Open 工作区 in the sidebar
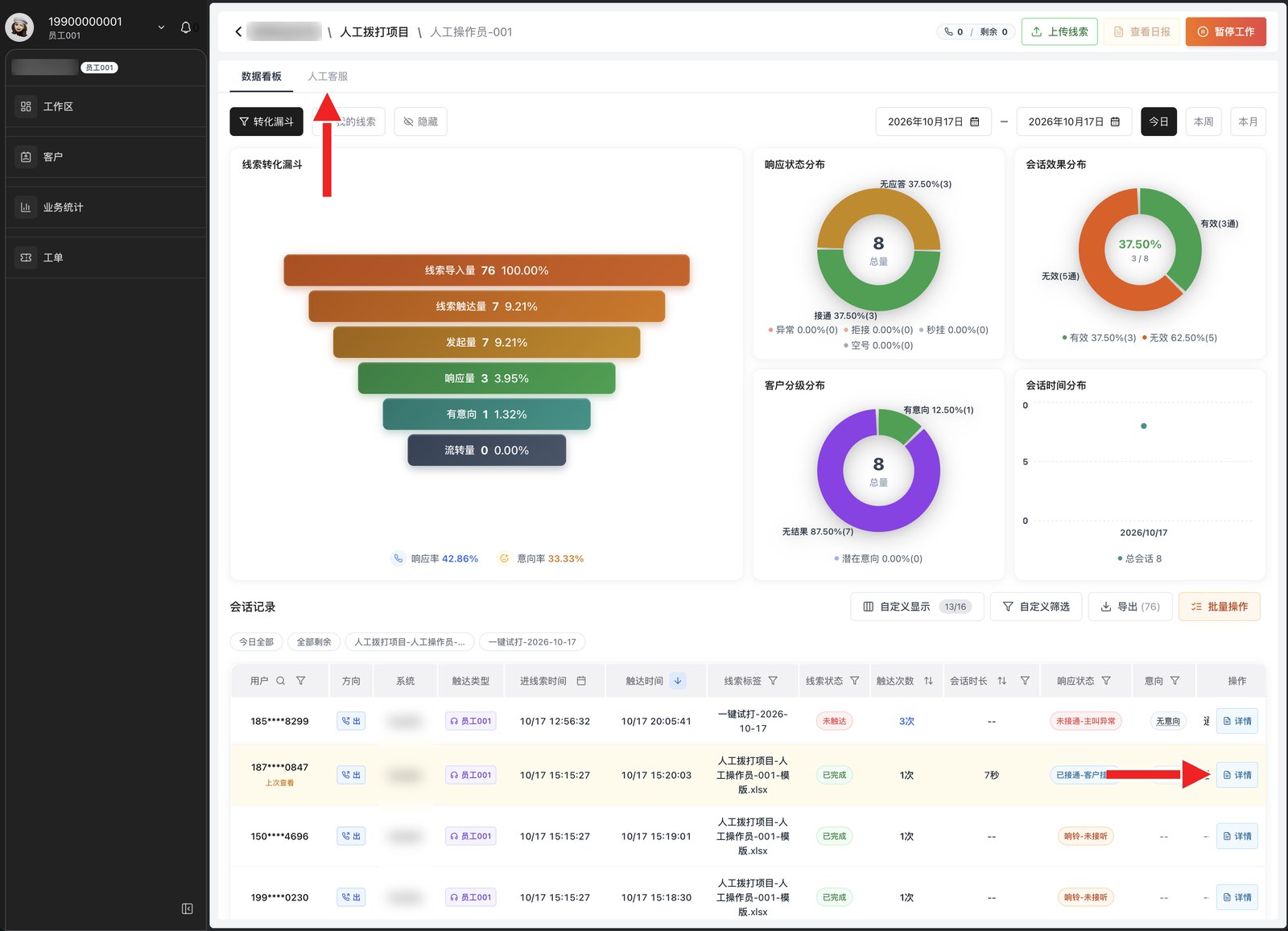Screen dimensions: 1288x931 tap(105, 106)
